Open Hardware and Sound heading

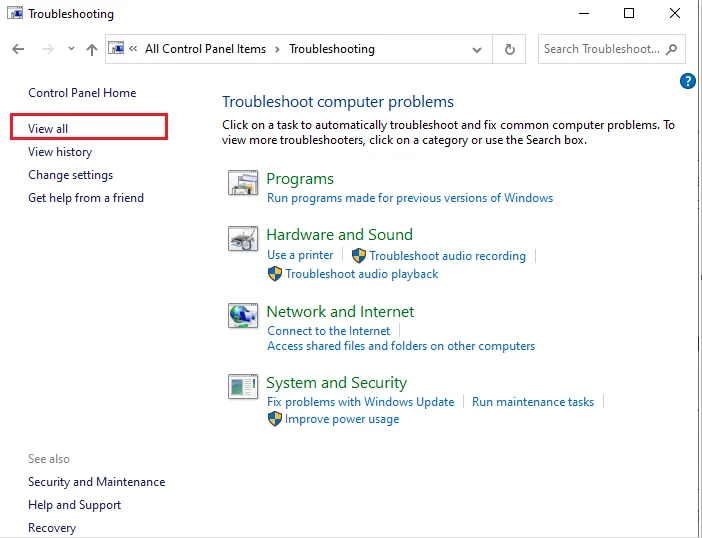(339, 235)
